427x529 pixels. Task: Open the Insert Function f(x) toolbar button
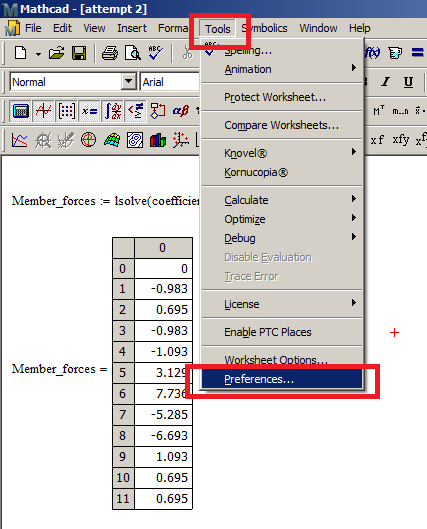pos(373,53)
